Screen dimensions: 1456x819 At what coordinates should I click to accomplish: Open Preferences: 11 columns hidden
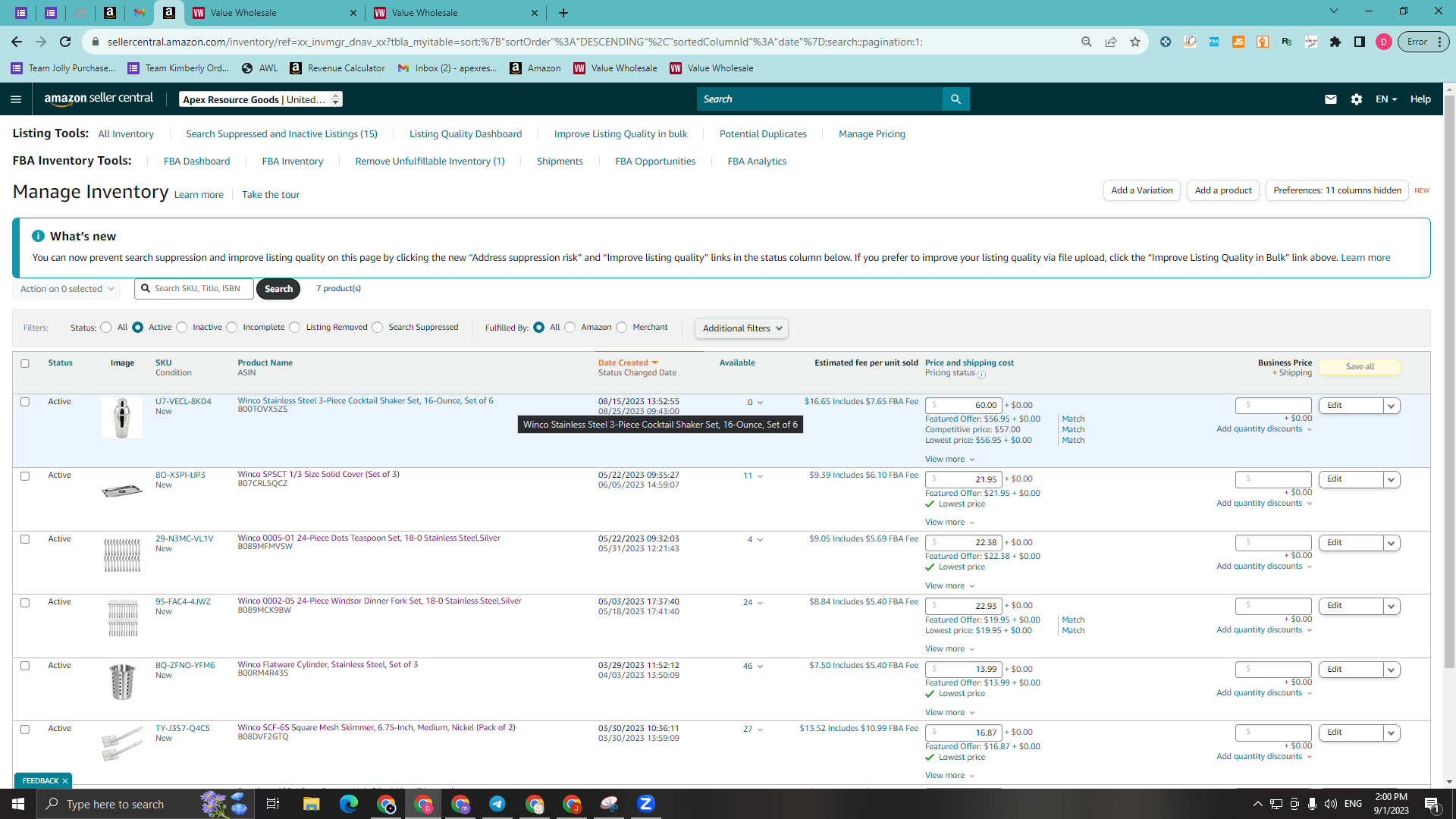click(1337, 190)
